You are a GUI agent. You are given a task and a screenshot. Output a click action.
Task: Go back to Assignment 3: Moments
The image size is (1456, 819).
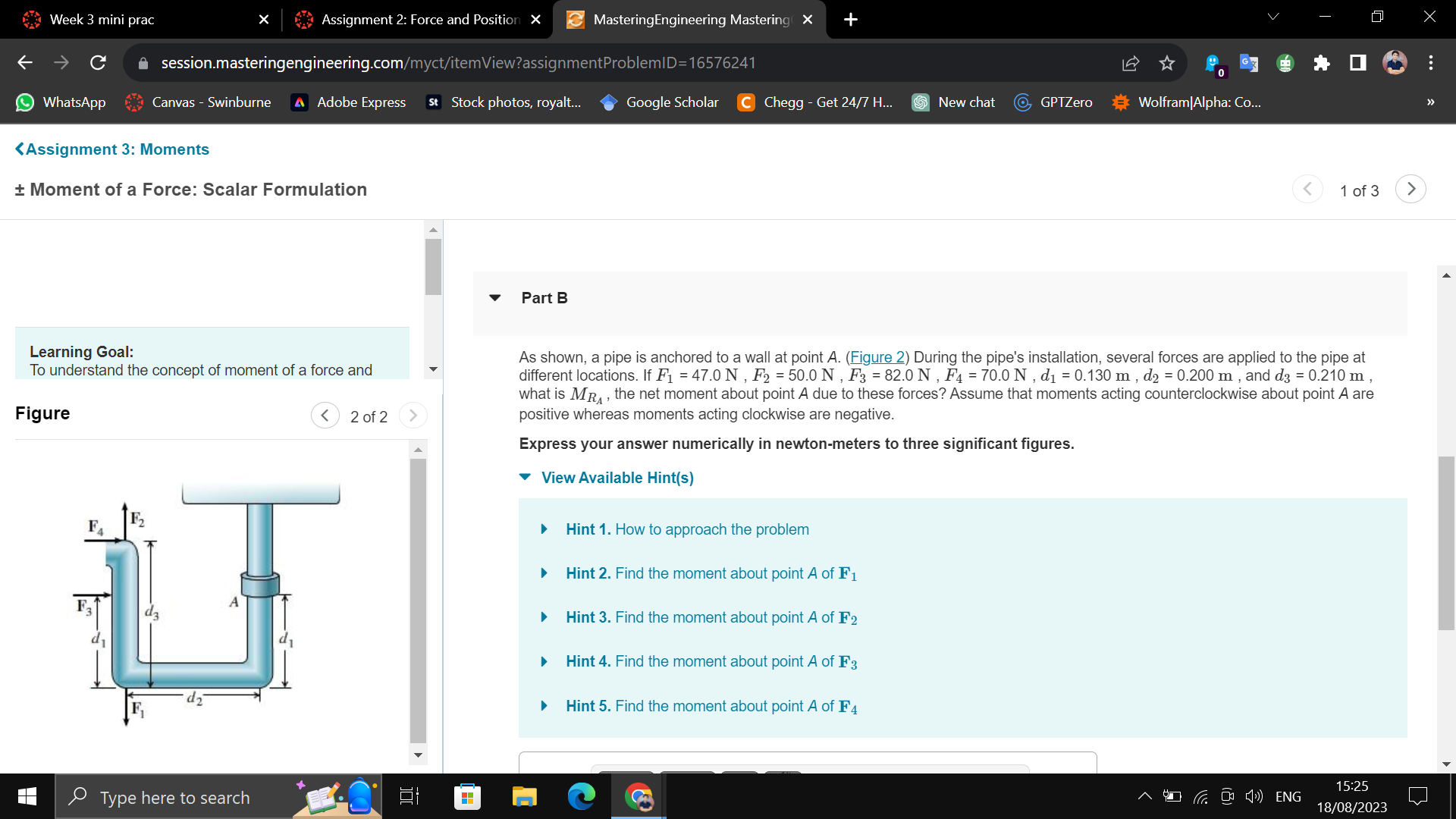[x=112, y=149]
